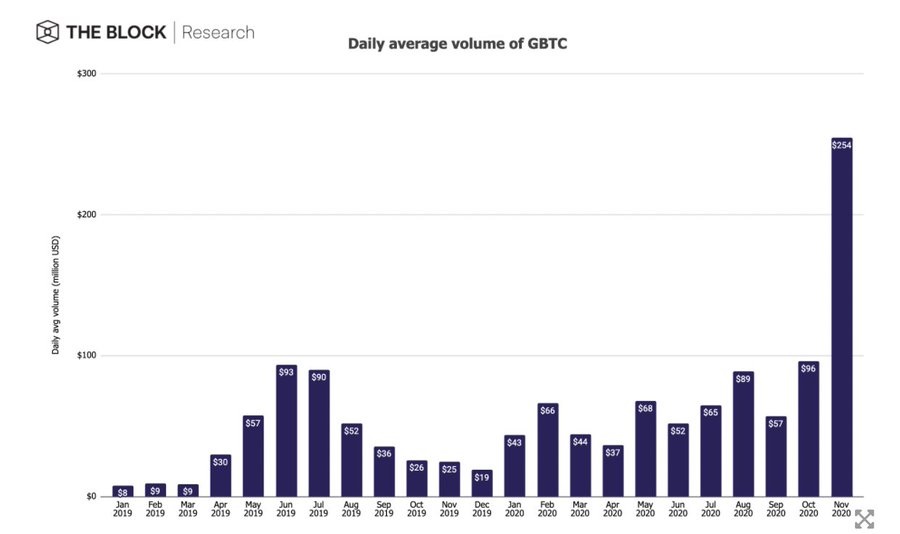
Task: Click the 'Jun 2019' x-axis label
Action: coord(286,509)
